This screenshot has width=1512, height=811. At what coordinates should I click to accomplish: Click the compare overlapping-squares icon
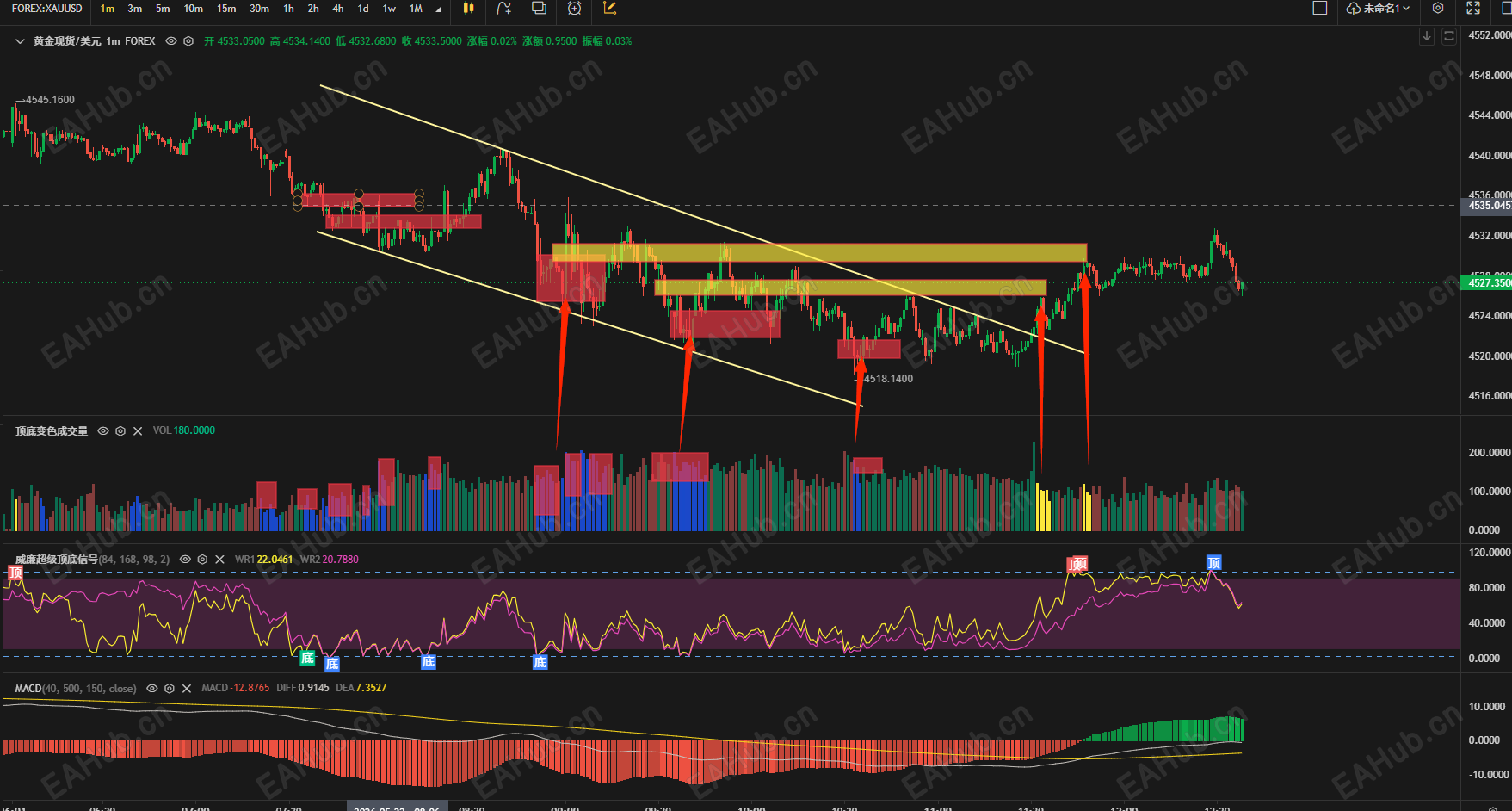540,9
